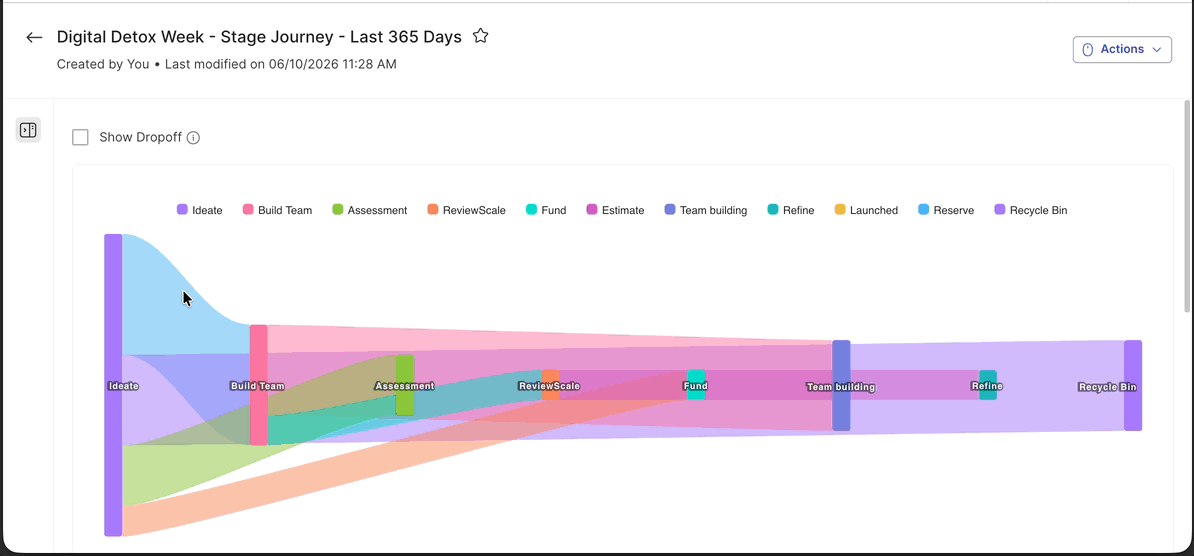
Task: Click the Actions chevron arrow
Action: [1157, 50]
